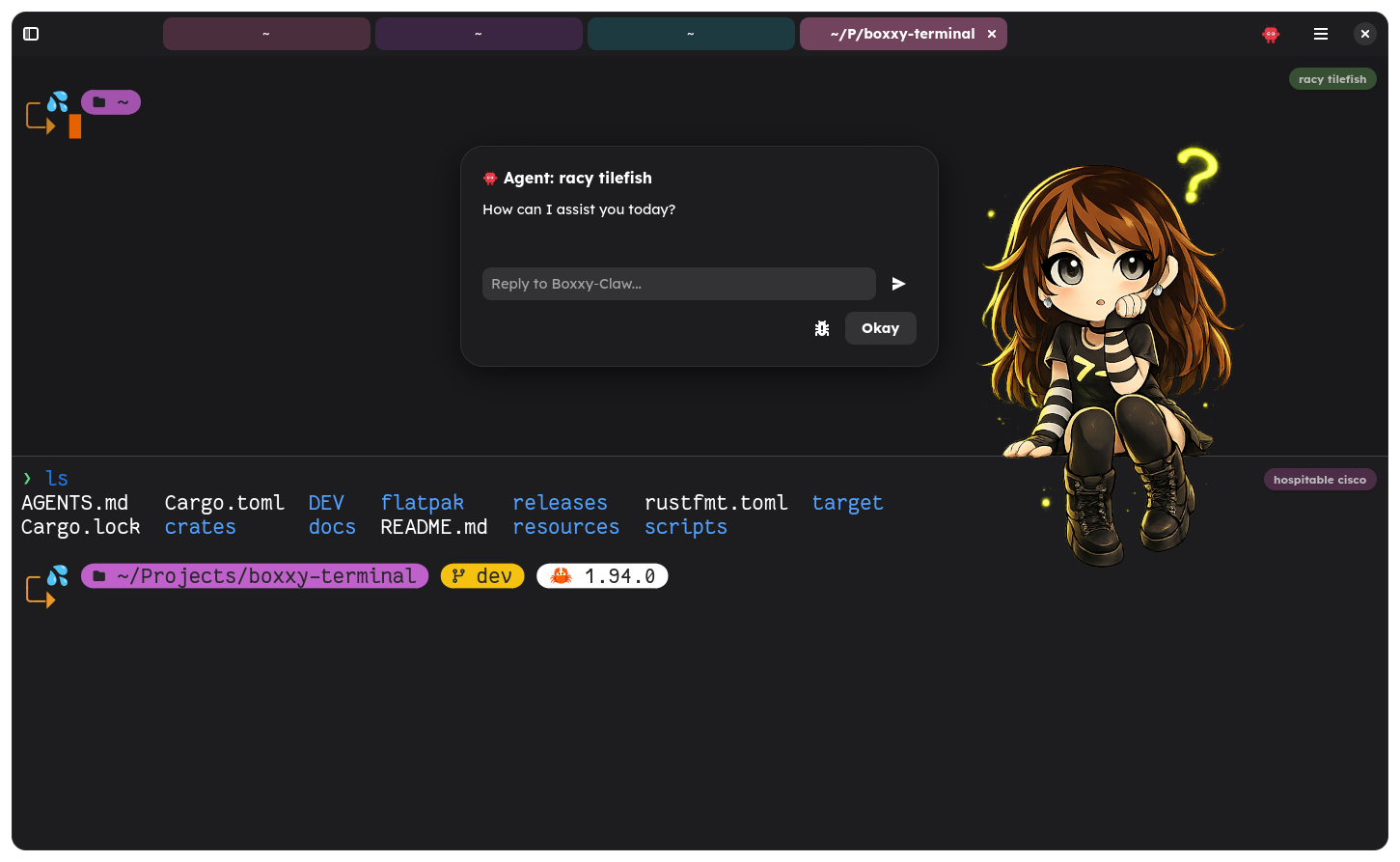Click the folder icon in the boxxy-terminal path pill

[99, 575]
